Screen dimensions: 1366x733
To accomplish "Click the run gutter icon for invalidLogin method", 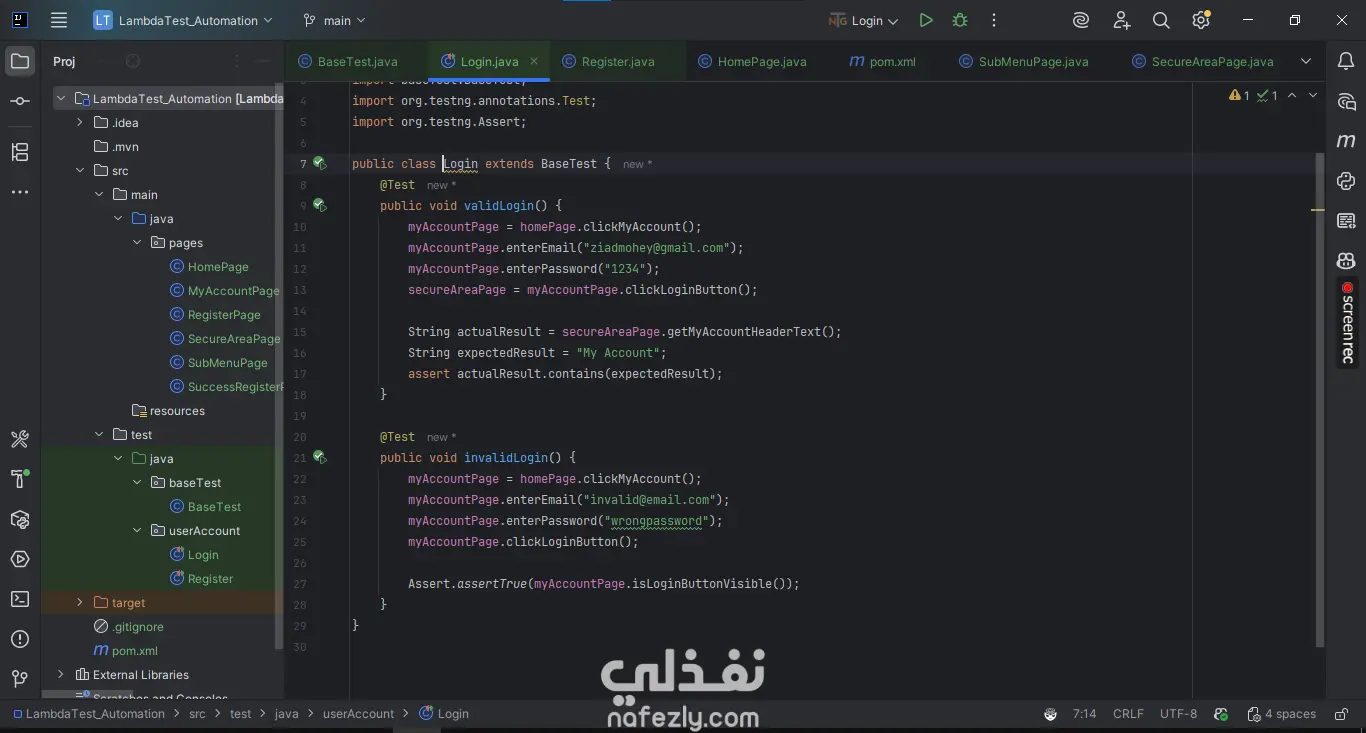I will click(319, 457).
